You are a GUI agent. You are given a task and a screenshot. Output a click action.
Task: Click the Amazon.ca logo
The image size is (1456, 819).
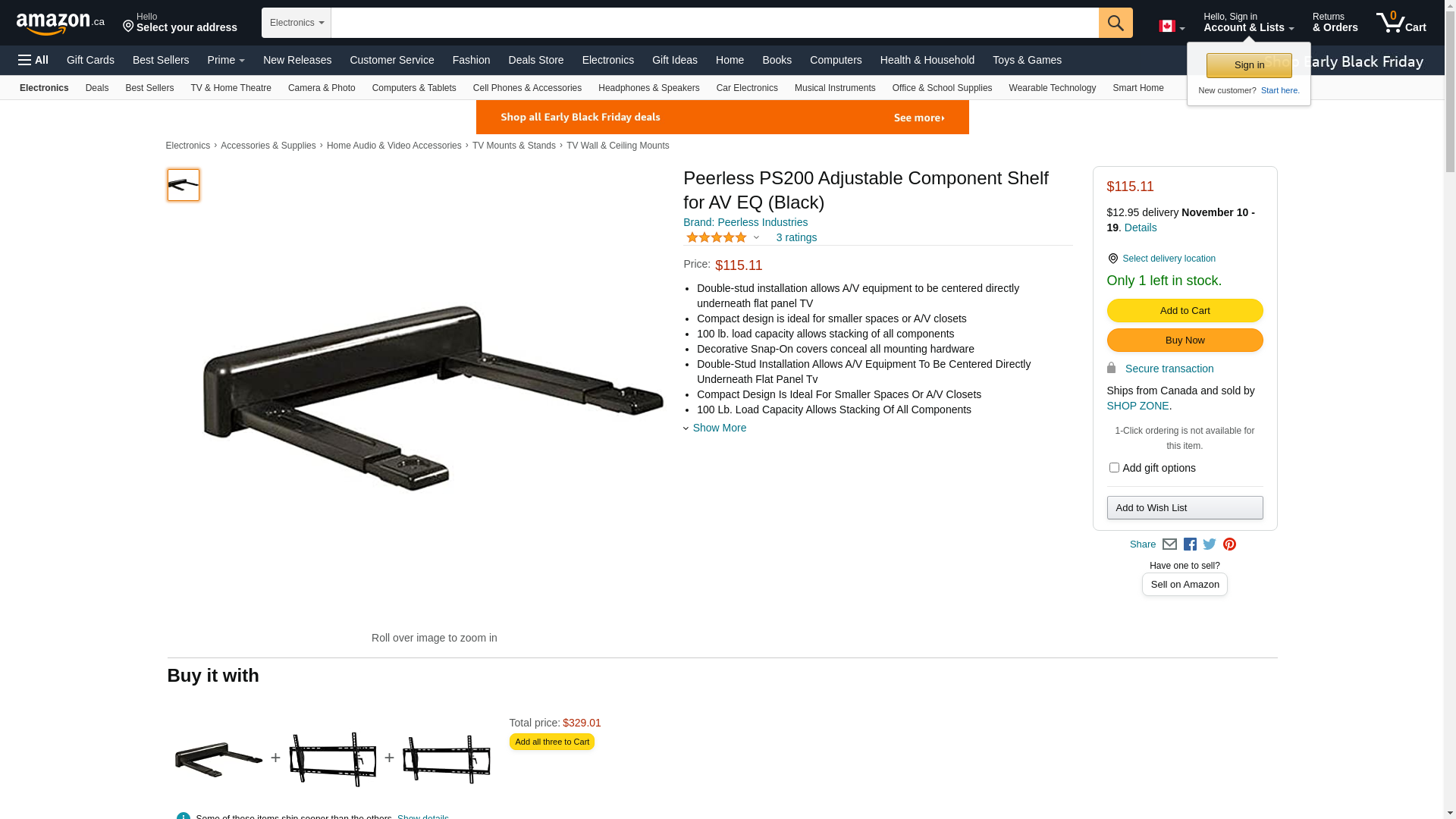pyautogui.click(x=61, y=24)
